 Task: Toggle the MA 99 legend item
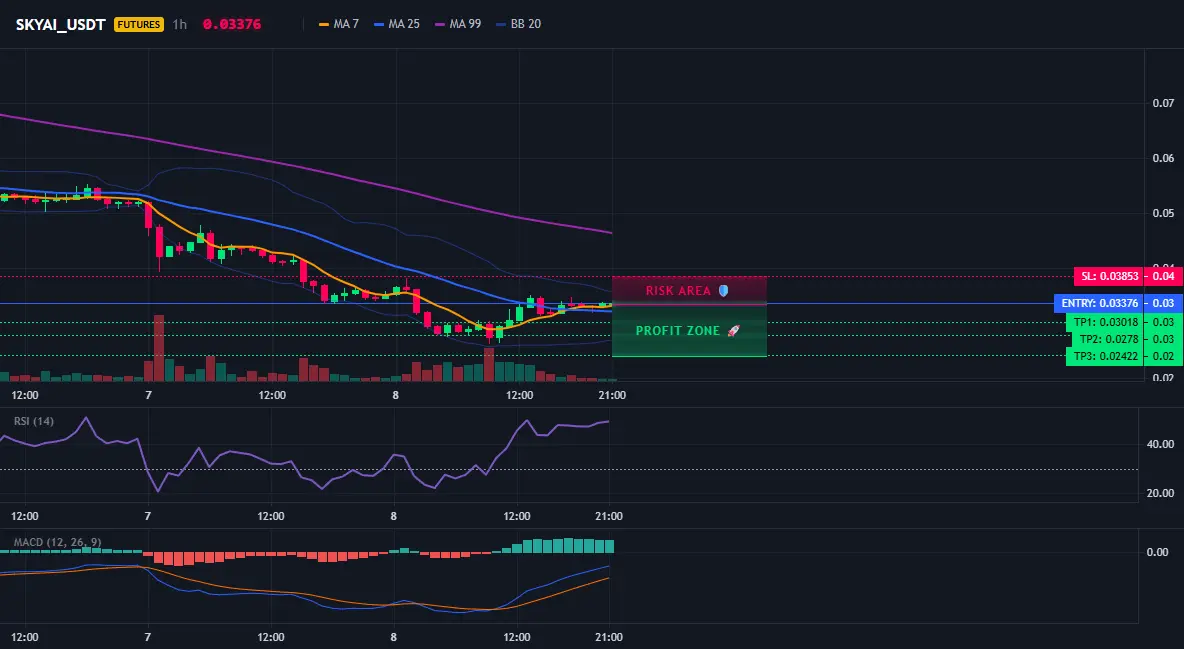pos(458,24)
